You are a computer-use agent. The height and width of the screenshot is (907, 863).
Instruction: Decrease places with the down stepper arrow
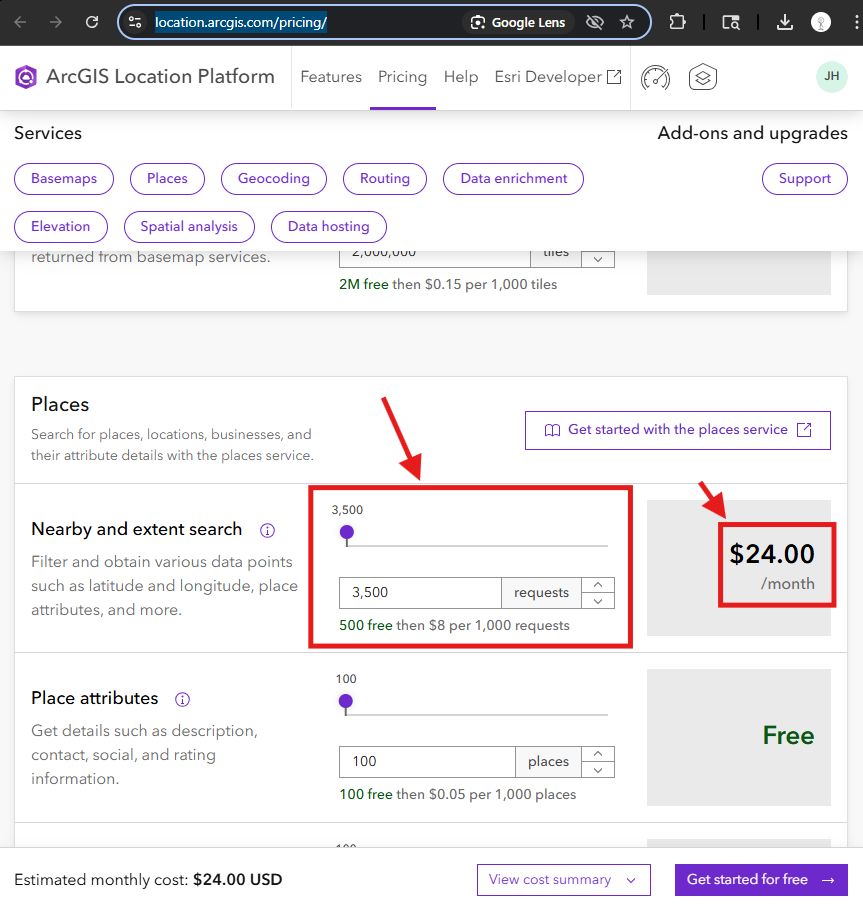point(598,770)
